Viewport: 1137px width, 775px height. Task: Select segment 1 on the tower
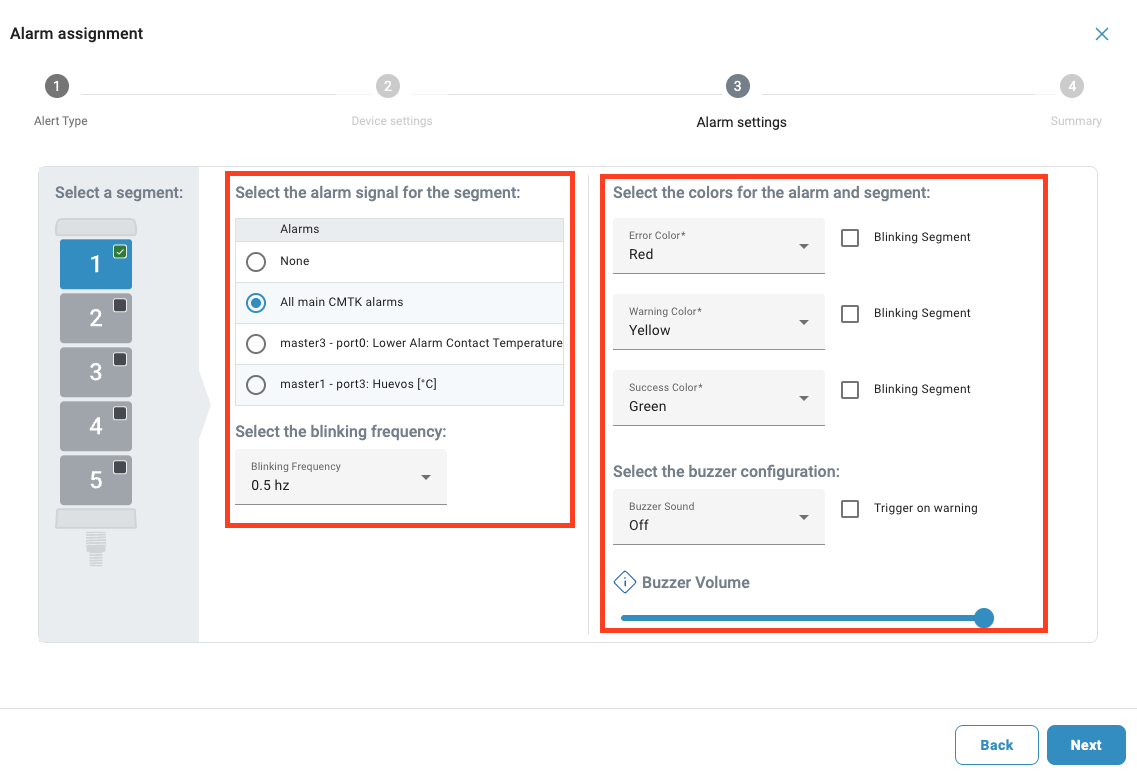96,264
